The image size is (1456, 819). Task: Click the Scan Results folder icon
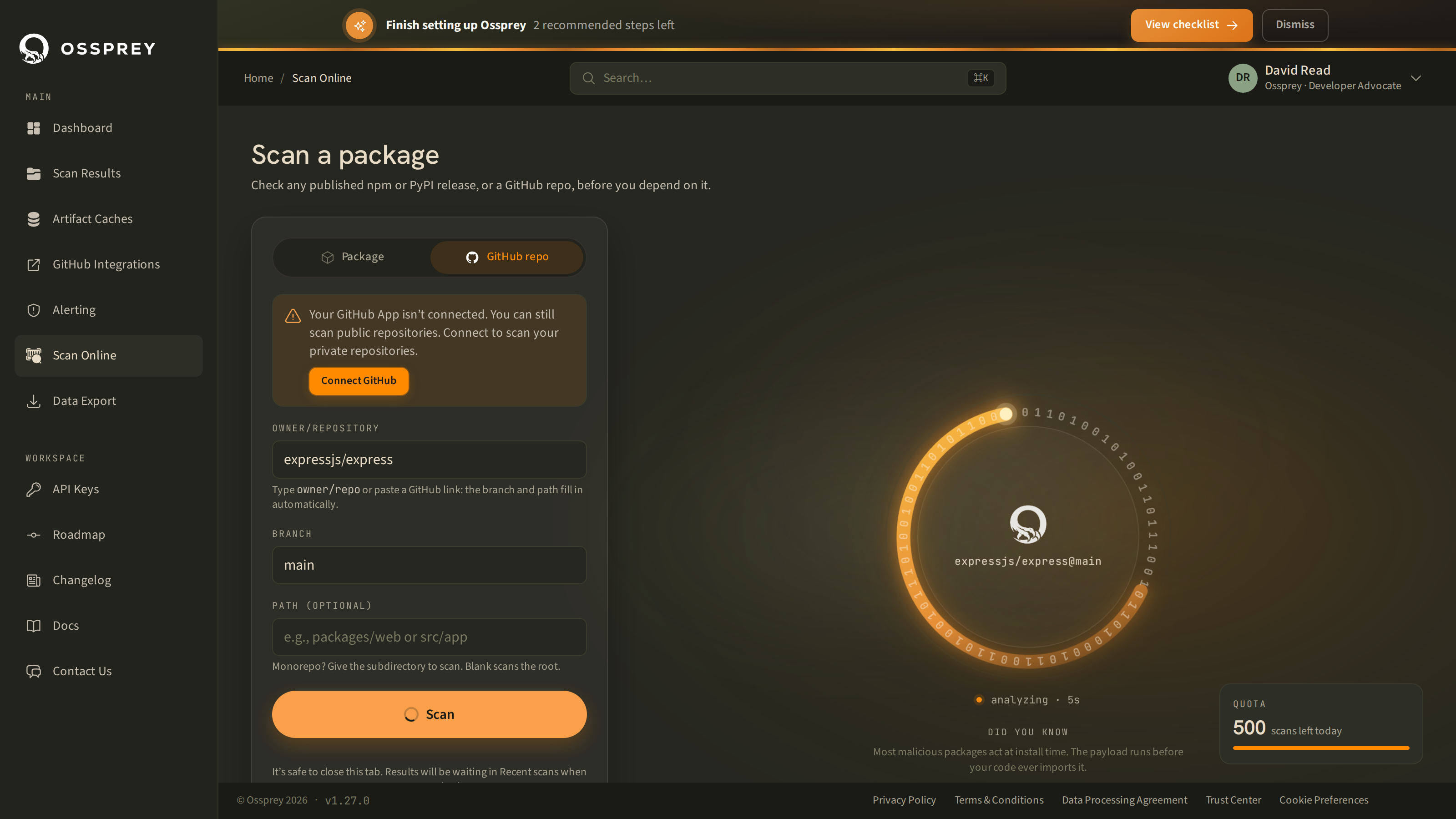[33, 173]
